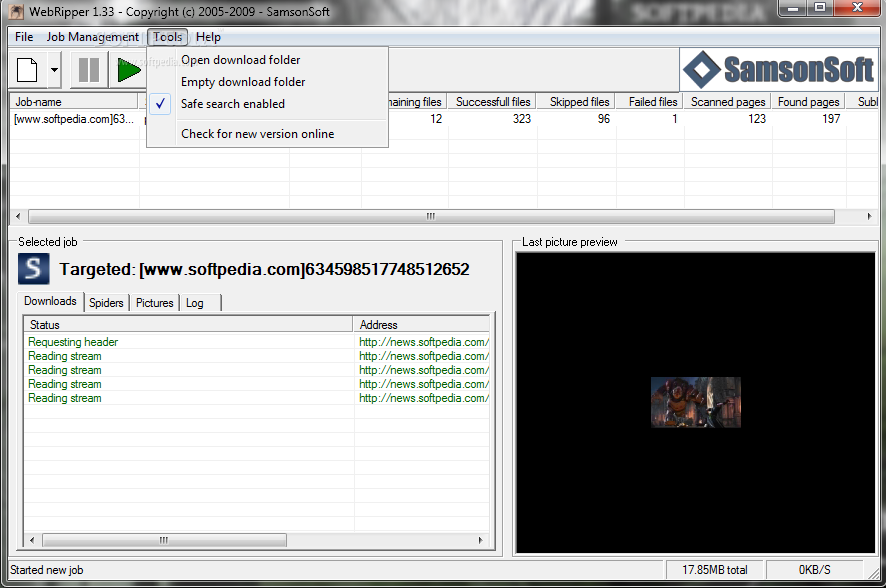Click the Scanned pages value 123
Image resolution: width=886 pixels, height=588 pixels.
click(x=757, y=119)
